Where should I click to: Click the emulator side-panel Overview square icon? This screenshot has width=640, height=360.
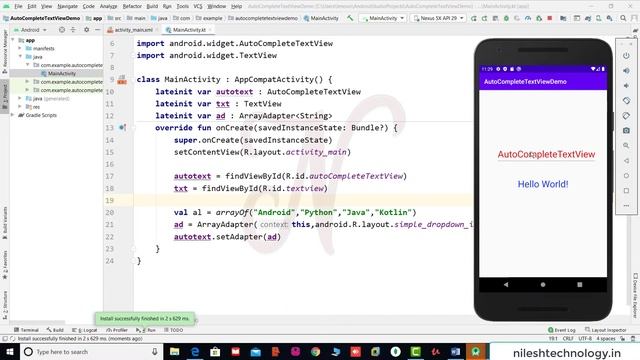click(x=626, y=191)
